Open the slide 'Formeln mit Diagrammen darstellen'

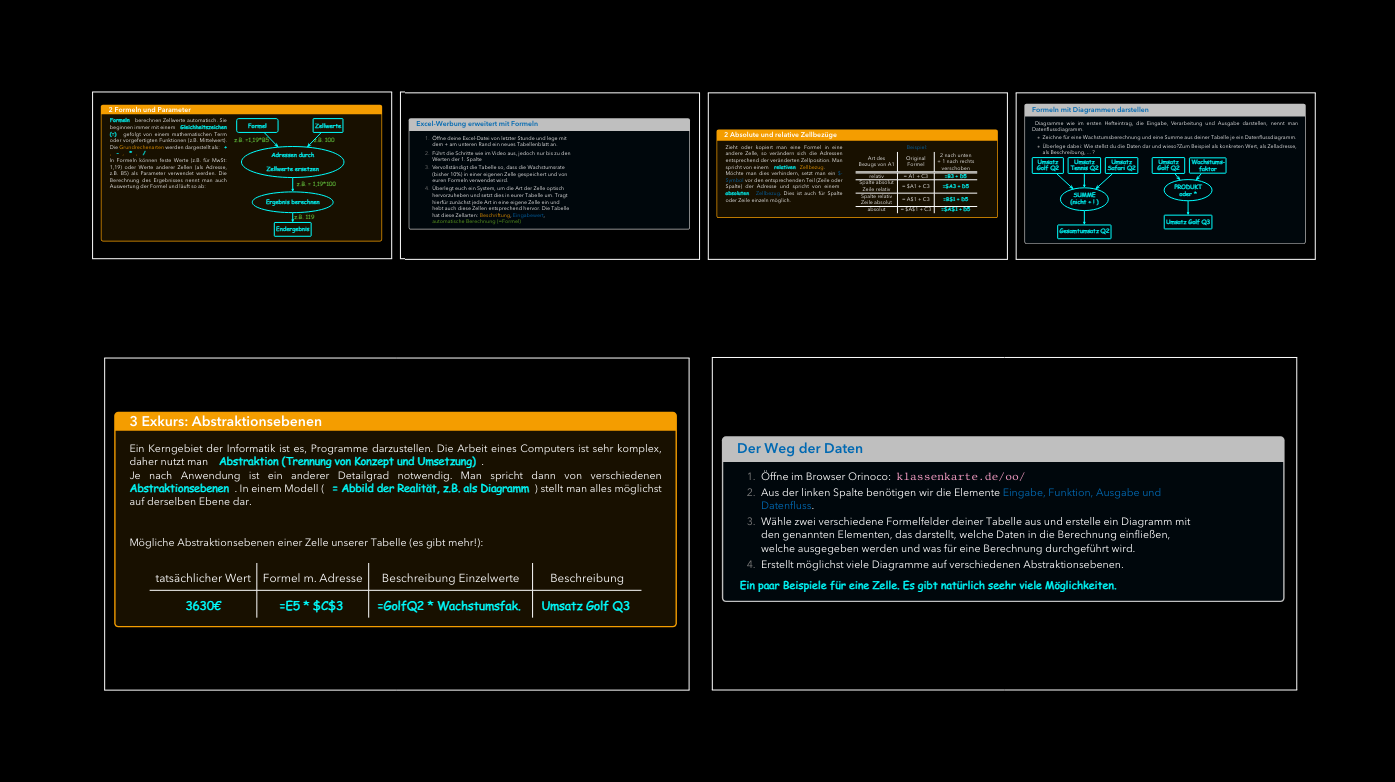(1165, 175)
